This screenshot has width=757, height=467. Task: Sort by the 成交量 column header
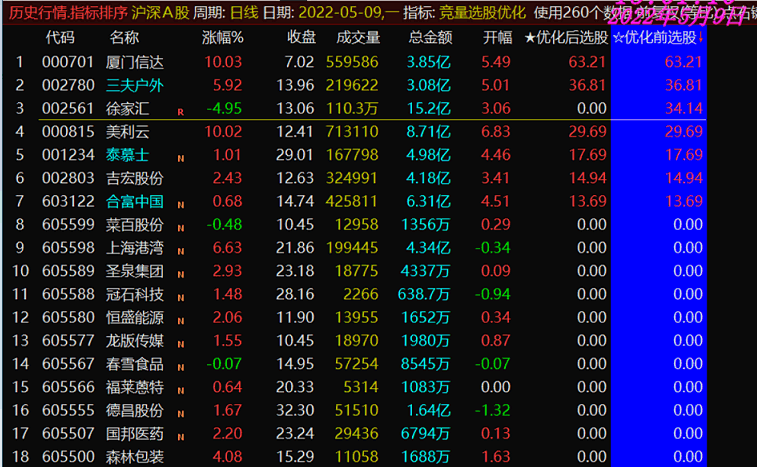click(x=358, y=38)
